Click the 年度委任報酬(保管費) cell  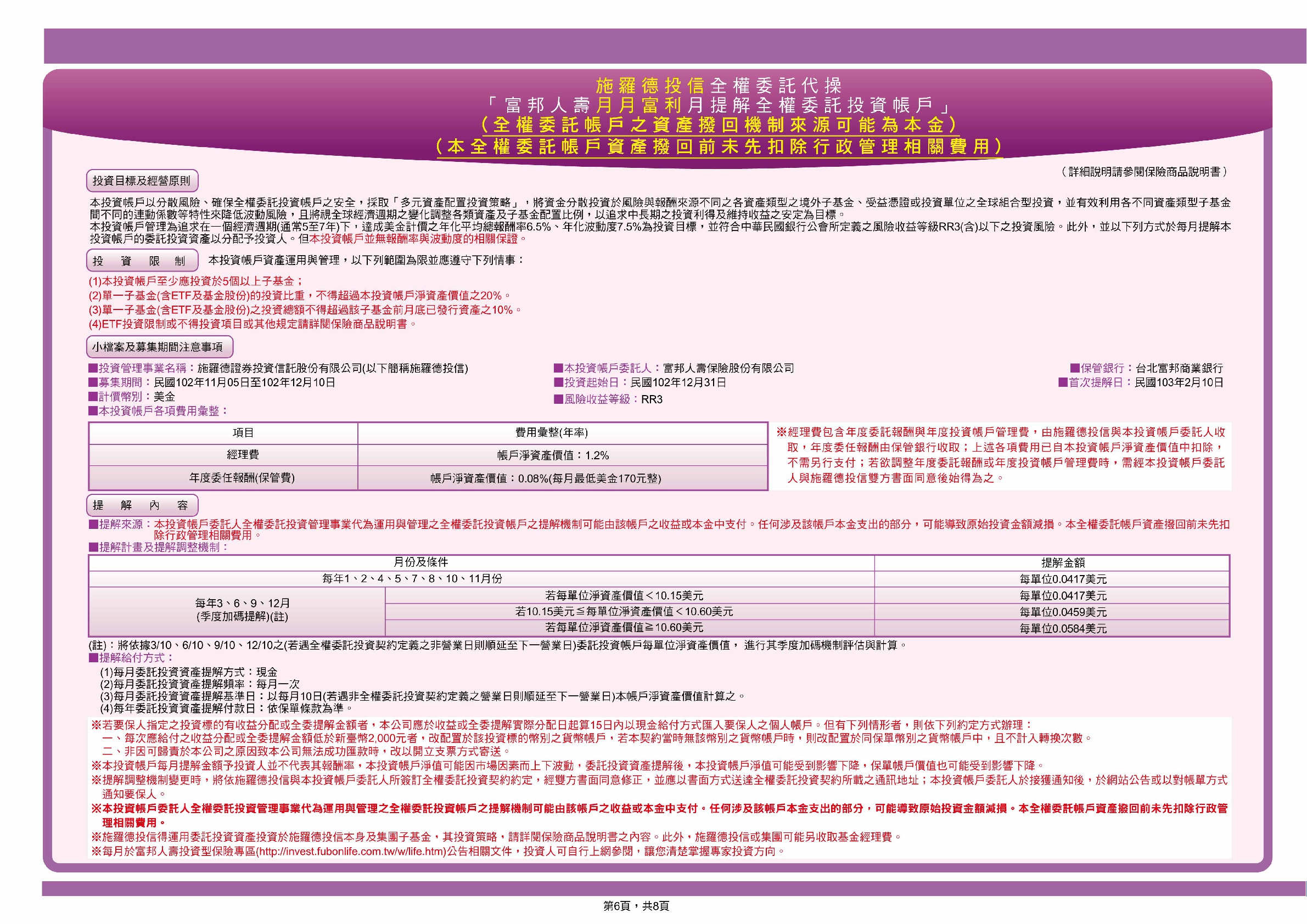pyautogui.click(x=223, y=478)
